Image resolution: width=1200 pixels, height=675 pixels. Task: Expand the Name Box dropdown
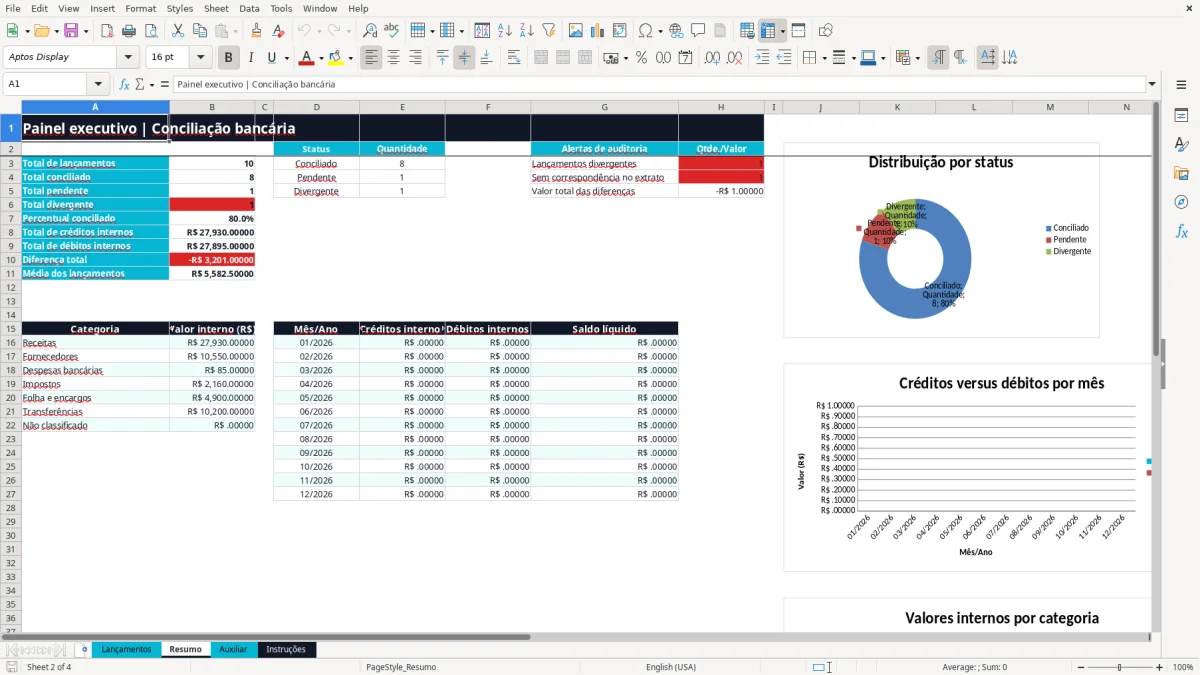pyautogui.click(x=98, y=84)
